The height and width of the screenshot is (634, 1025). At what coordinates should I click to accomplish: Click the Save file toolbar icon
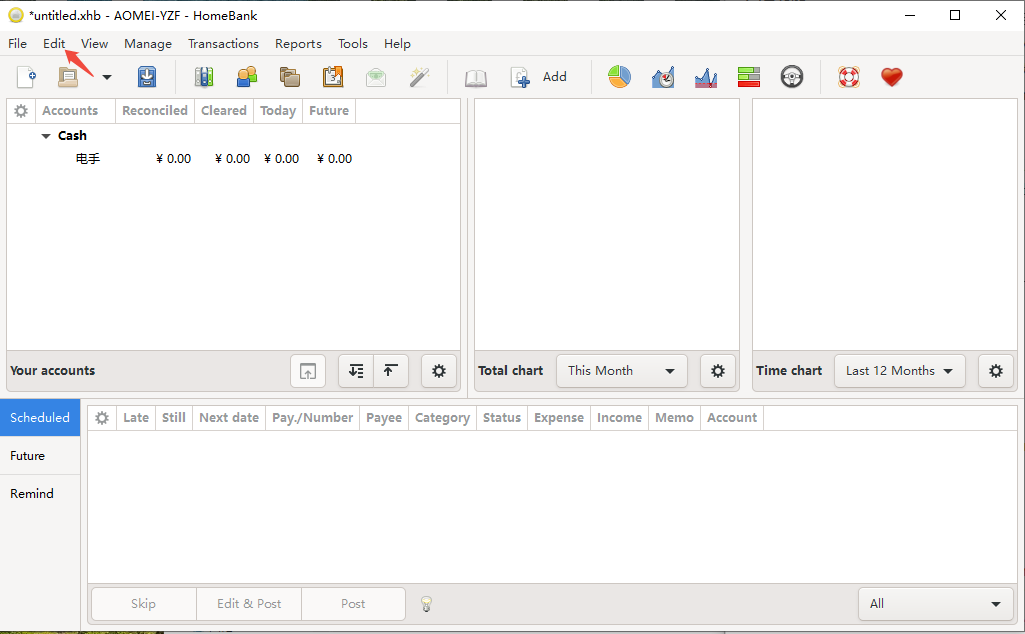147,77
